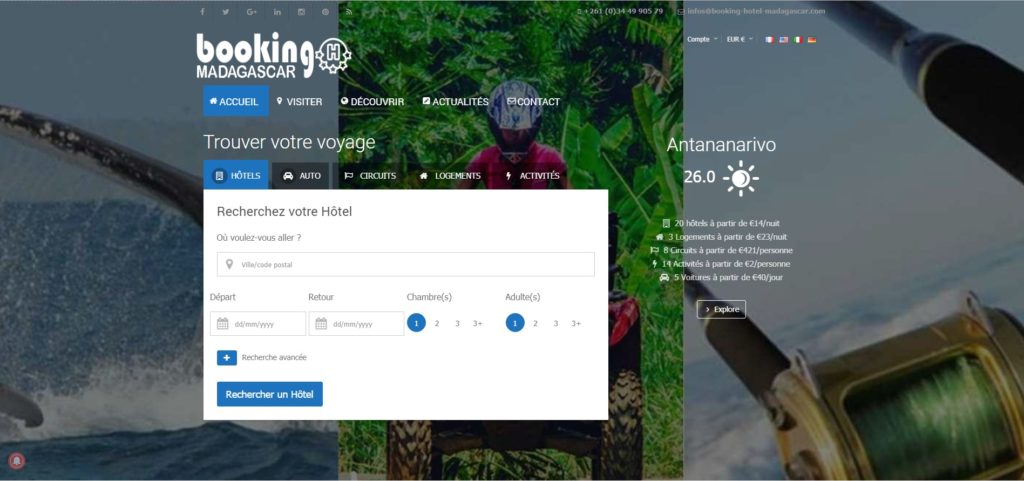Select 3 rooms under Chambre(s)
This screenshot has width=1024, height=481.
point(457,323)
